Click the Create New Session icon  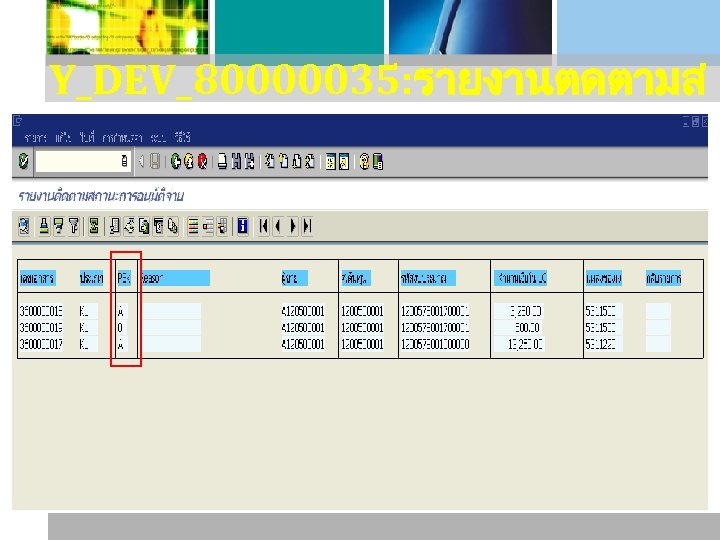330,162
